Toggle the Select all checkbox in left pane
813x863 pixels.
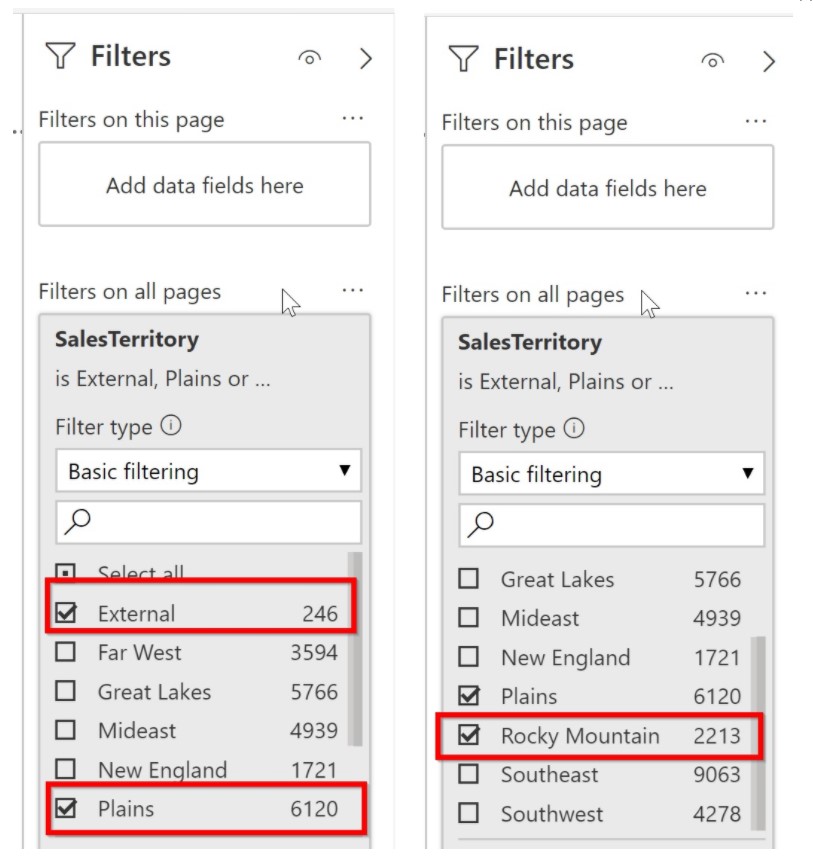66,571
